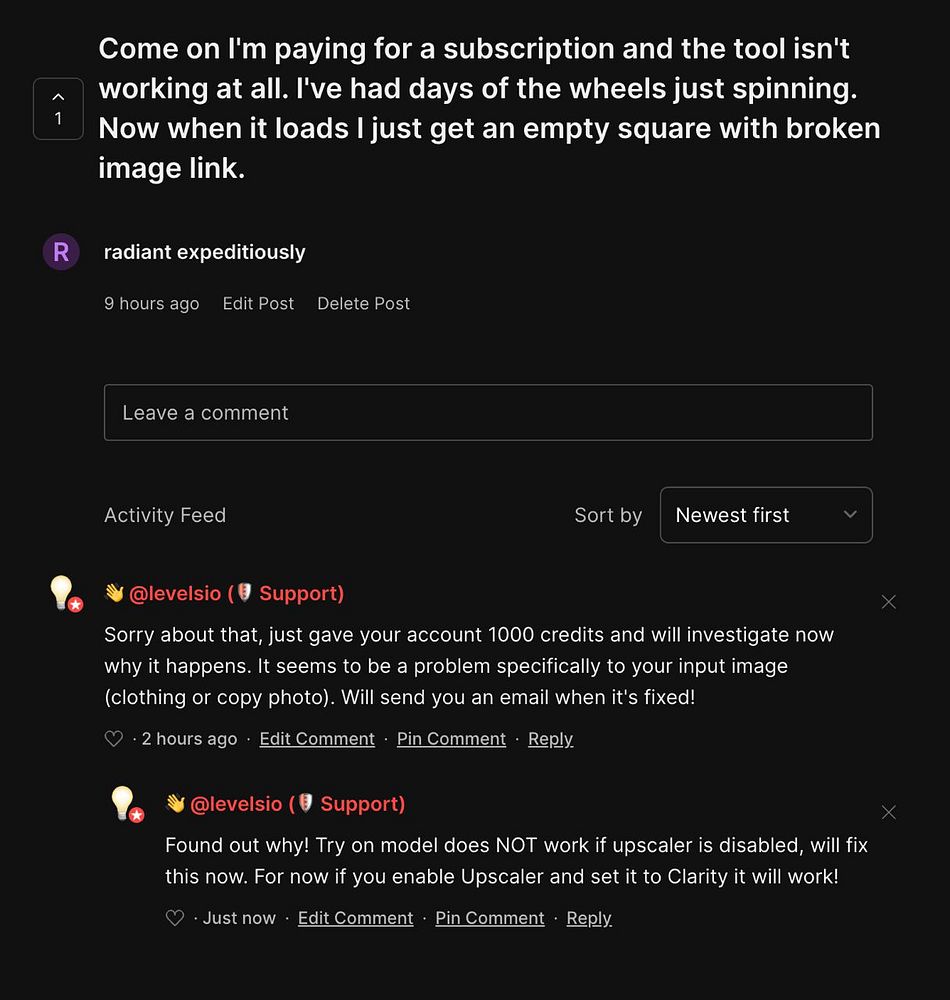Dismiss the first support comment with X

pyautogui.click(x=888, y=602)
